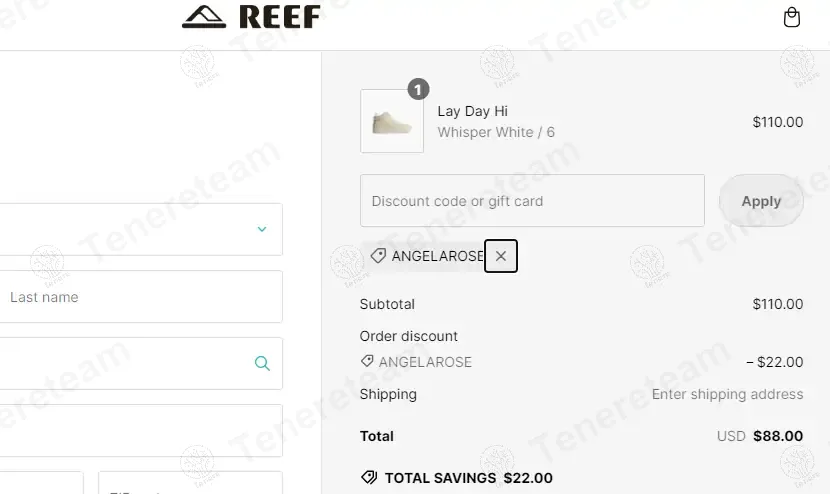Click the Whisper White / 6 variant text
The image size is (830, 494).
tap(496, 132)
